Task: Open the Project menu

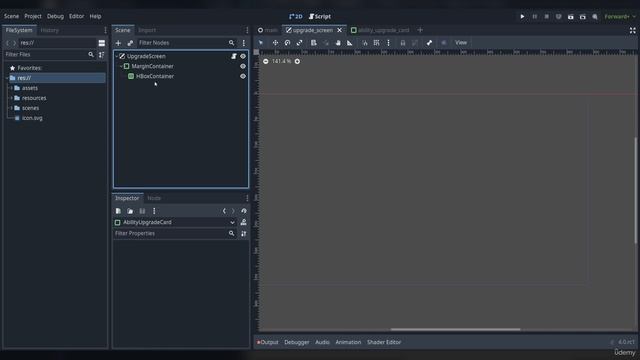Action: tap(33, 16)
